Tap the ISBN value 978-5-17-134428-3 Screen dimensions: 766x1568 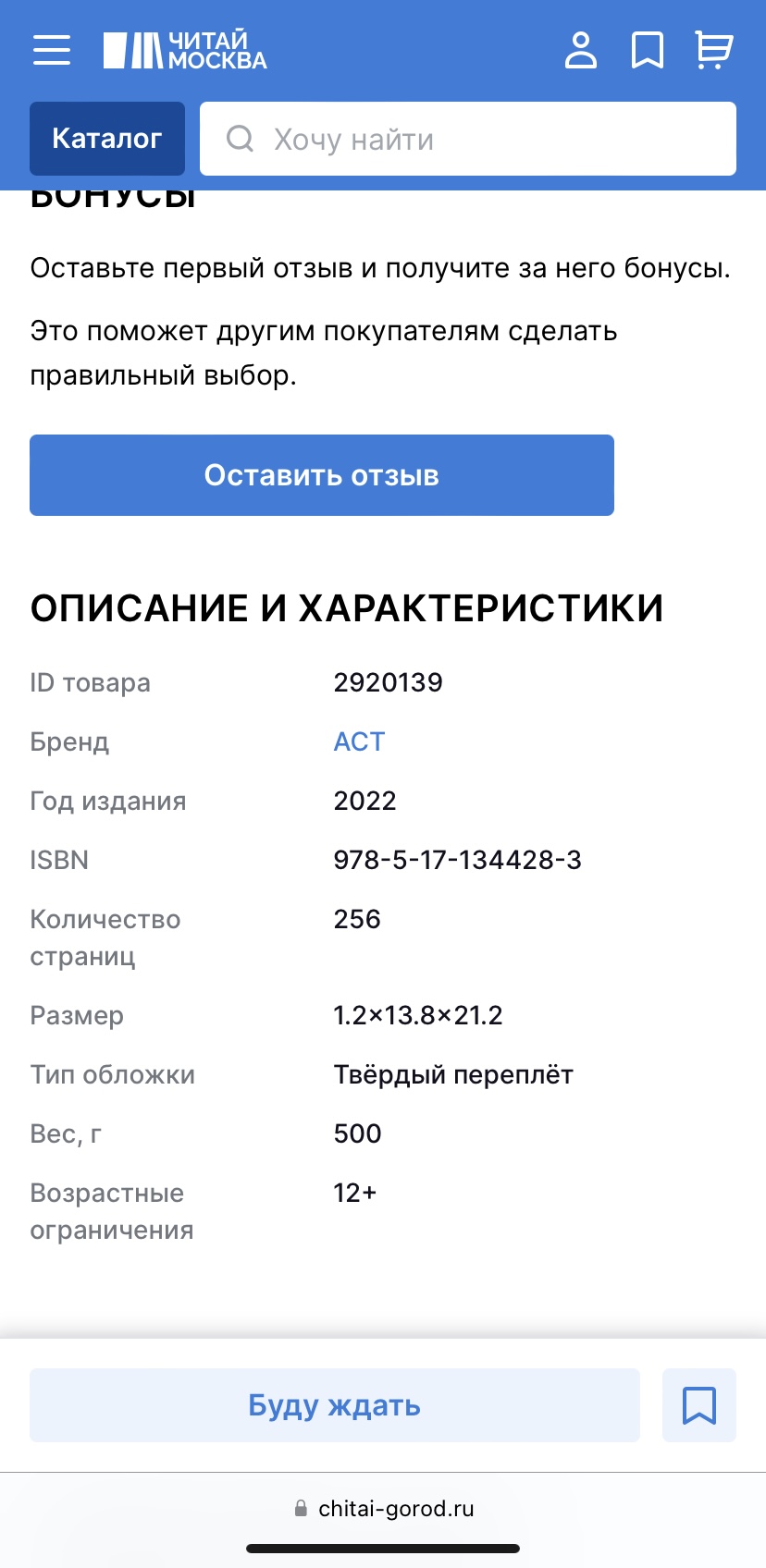click(457, 860)
